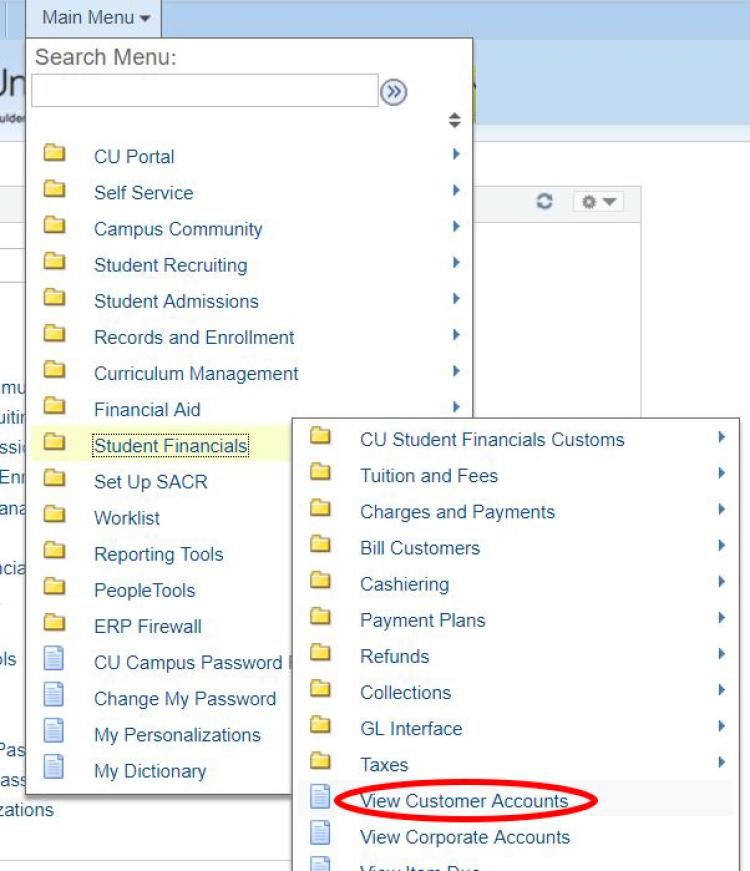Open the Payment Plans submenu item

coord(422,620)
